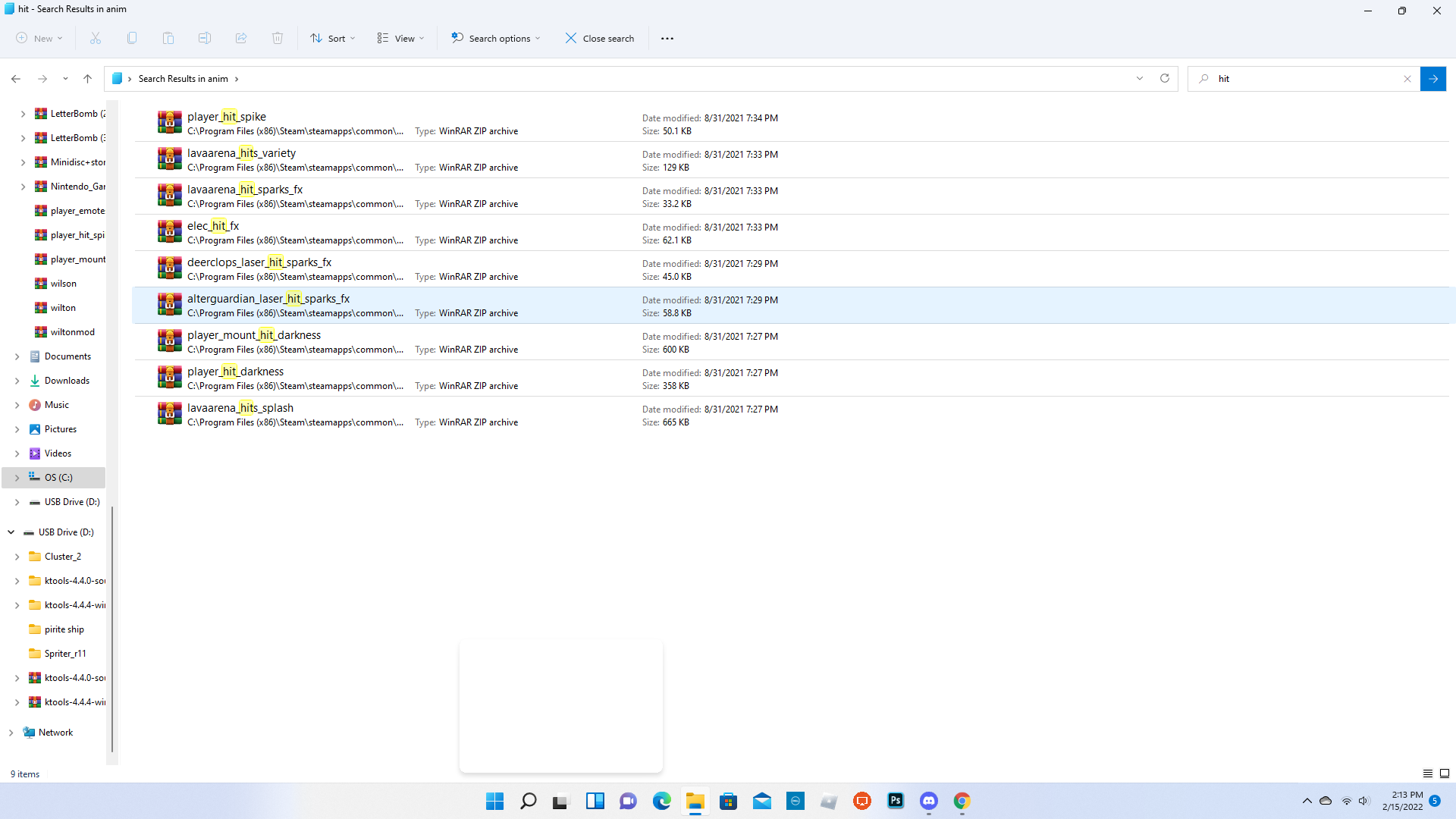Select the elec_hit_fx archive result
This screenshot has width=1456, height=819.
pos(213,226)
